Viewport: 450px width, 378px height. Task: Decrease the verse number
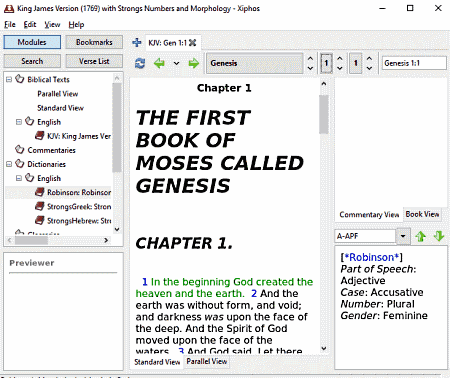tap(369, 68)
